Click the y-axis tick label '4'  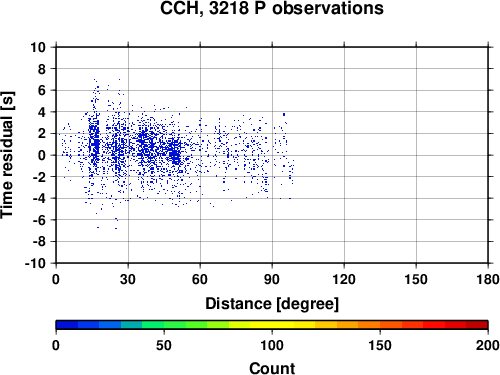pyautogui.click(x=42, y=112)
